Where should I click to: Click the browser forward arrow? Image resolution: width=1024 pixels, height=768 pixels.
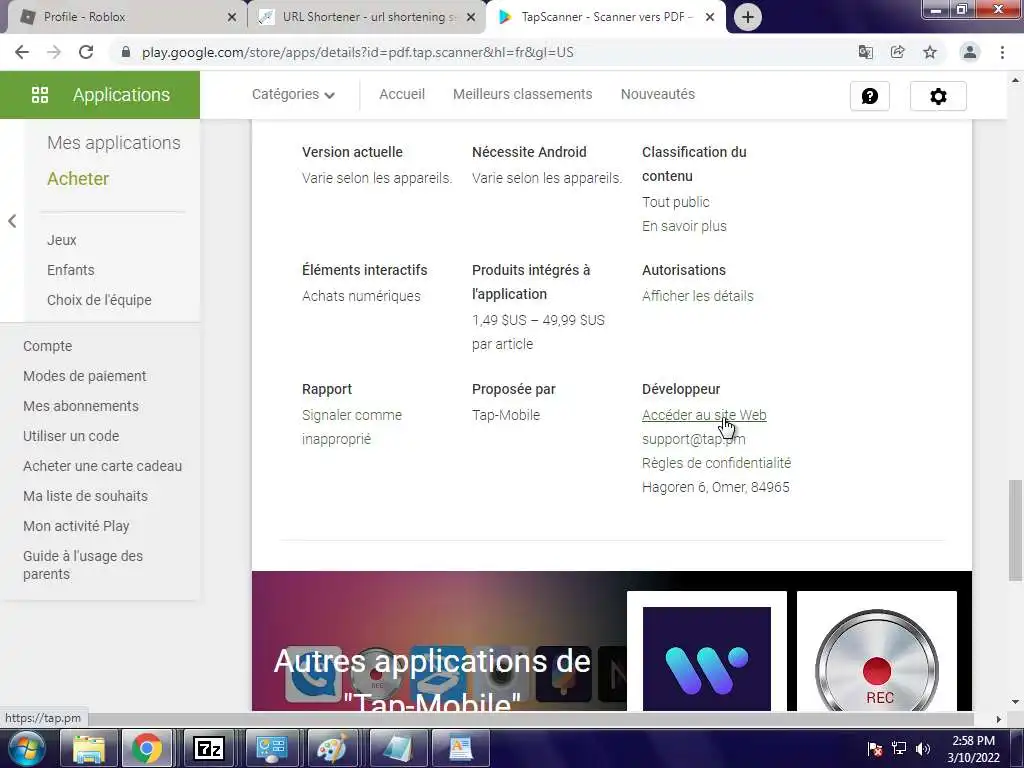pos(54,52)
